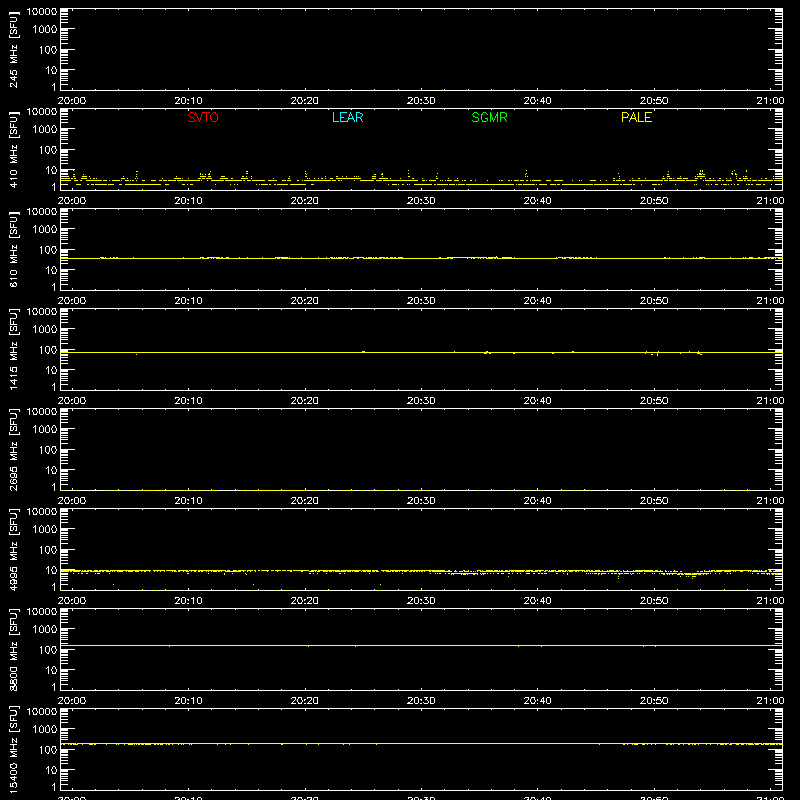
Task: Select the 20:40 label below 1415 MHz plot
Action: (x=537, y=401)
